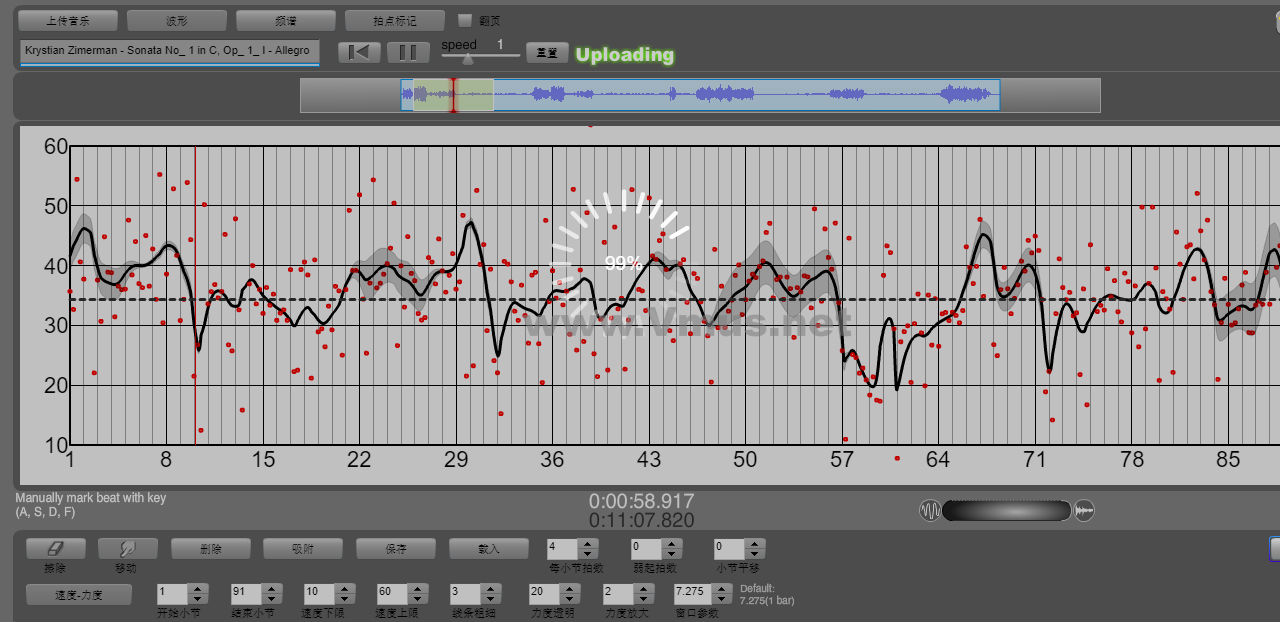Decrease the 结束小节 end bar value
Viewport: 1280px width, 622px height.
[272, 598]
